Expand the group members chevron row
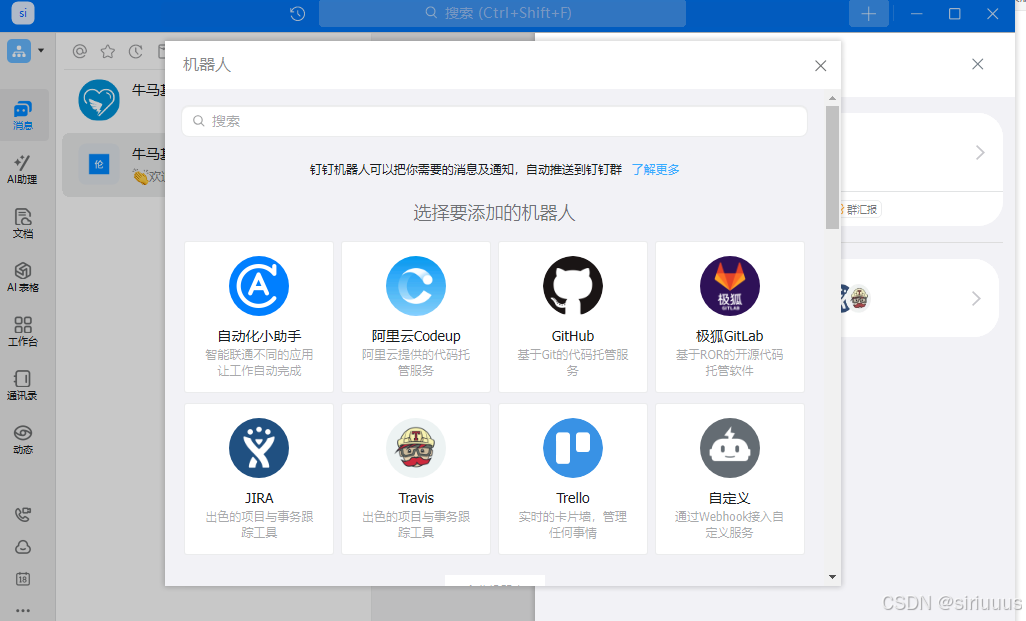This screenshot has width=1026, height=621. click(x=976, y=298)
